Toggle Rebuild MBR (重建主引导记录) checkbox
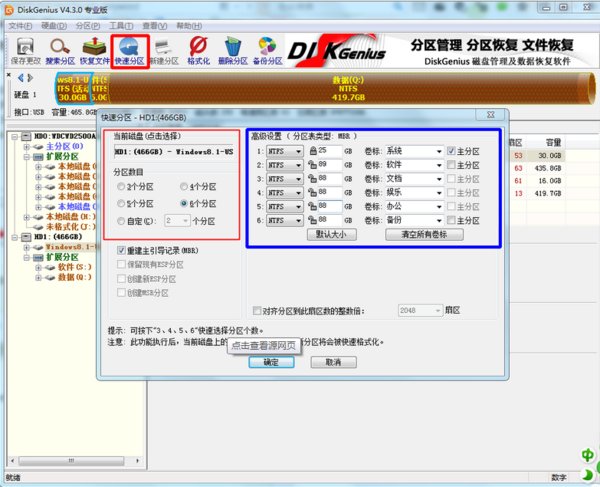Viewport: 600px width, 487px height. (121, 251)
